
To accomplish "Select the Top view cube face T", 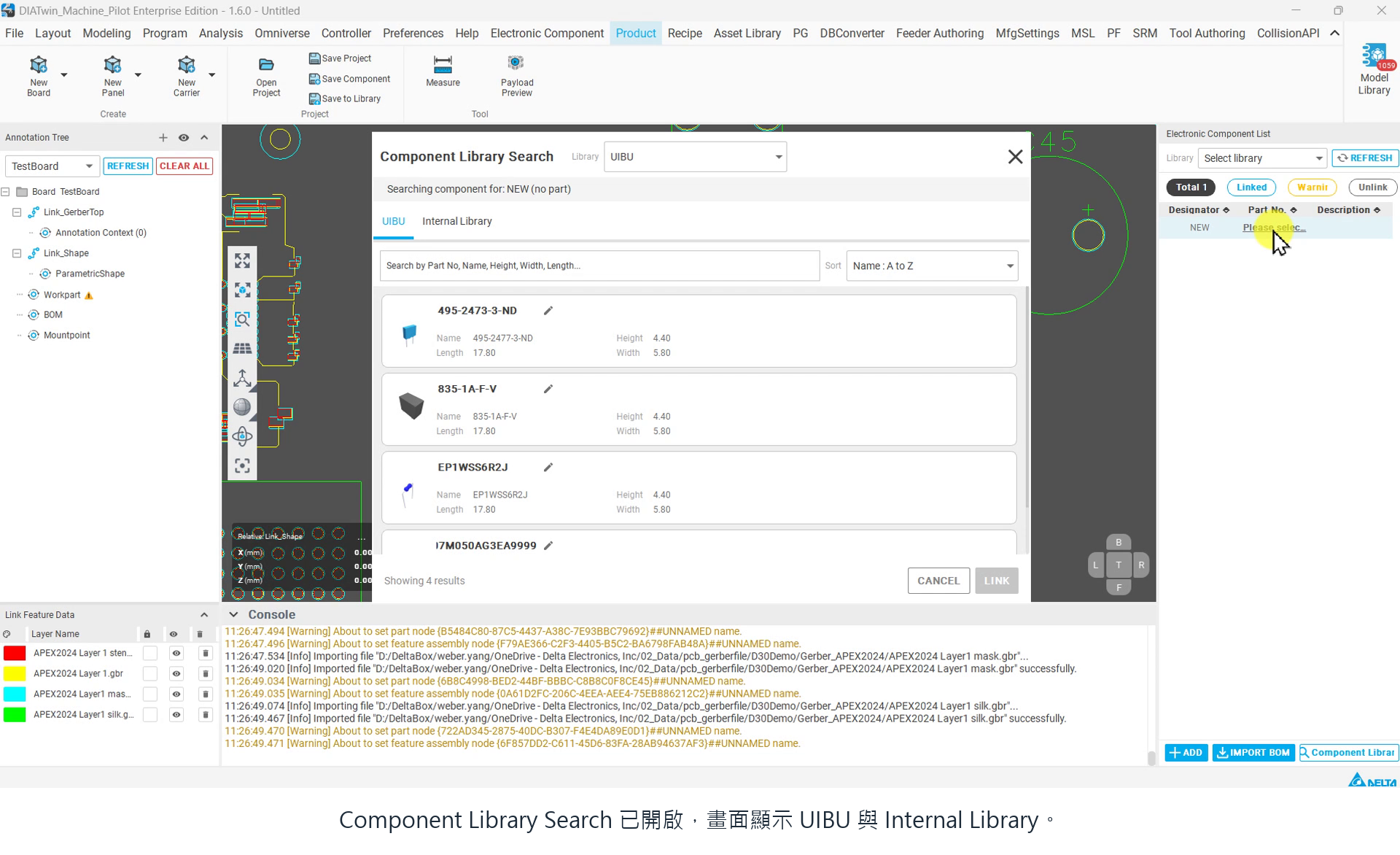I will click(1119, 565).
